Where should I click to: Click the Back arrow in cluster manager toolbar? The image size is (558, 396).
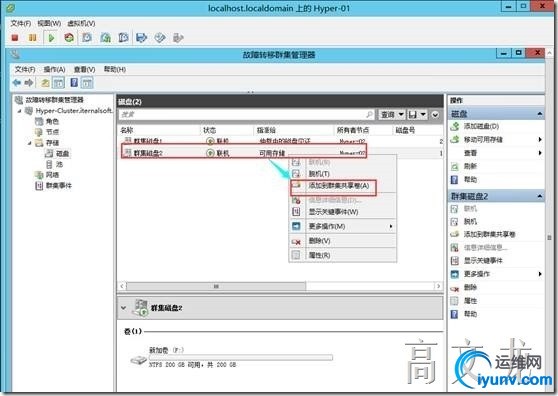click(x=17, y=83)
